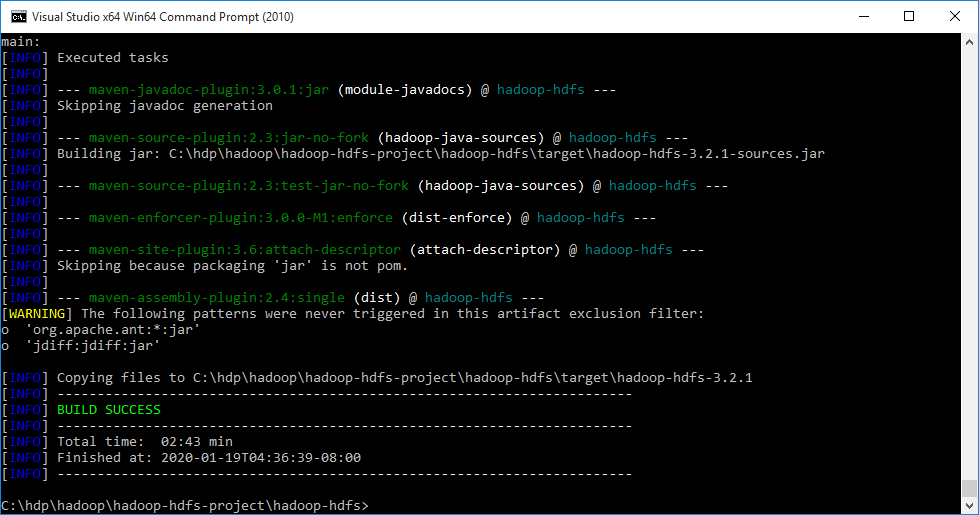Click the maven-enforcer-plugin:3.0.0-M1:enforce text

[x=240, y=217]
